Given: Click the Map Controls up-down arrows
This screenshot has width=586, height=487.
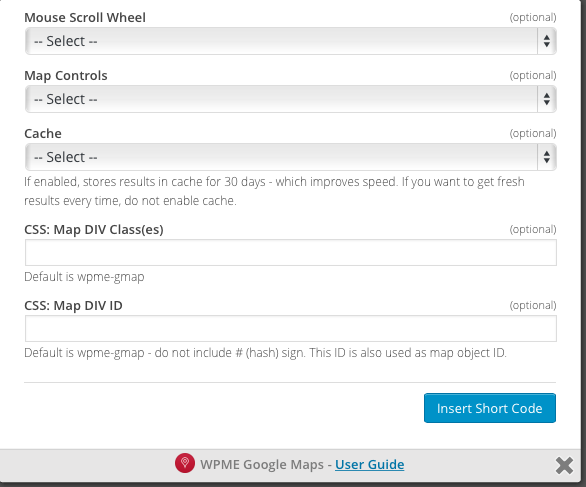Looking at the screenshot, I should (546, 99).
